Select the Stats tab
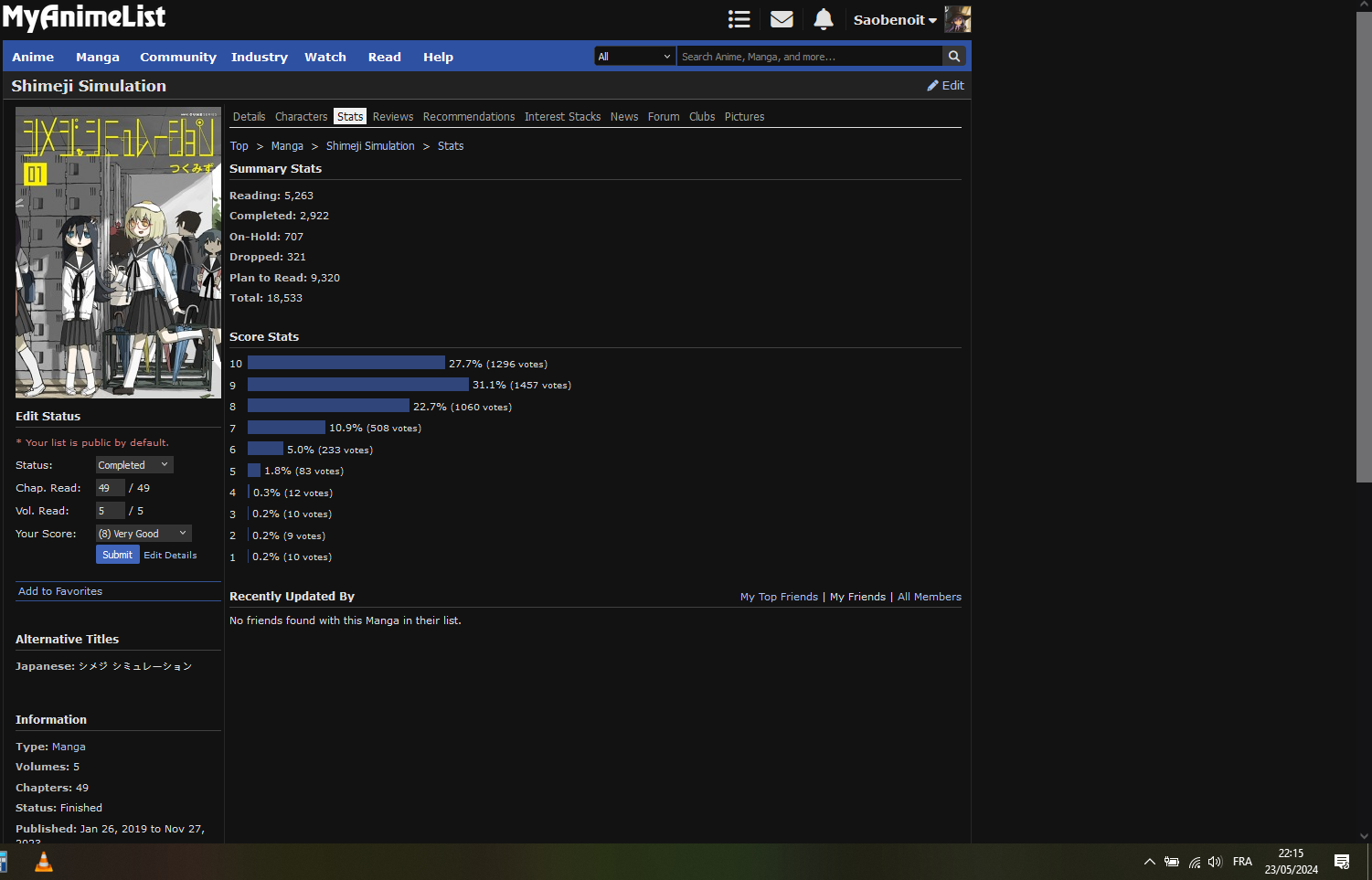This screenshot has height=880, width=1372. click(x=350, y=117)
